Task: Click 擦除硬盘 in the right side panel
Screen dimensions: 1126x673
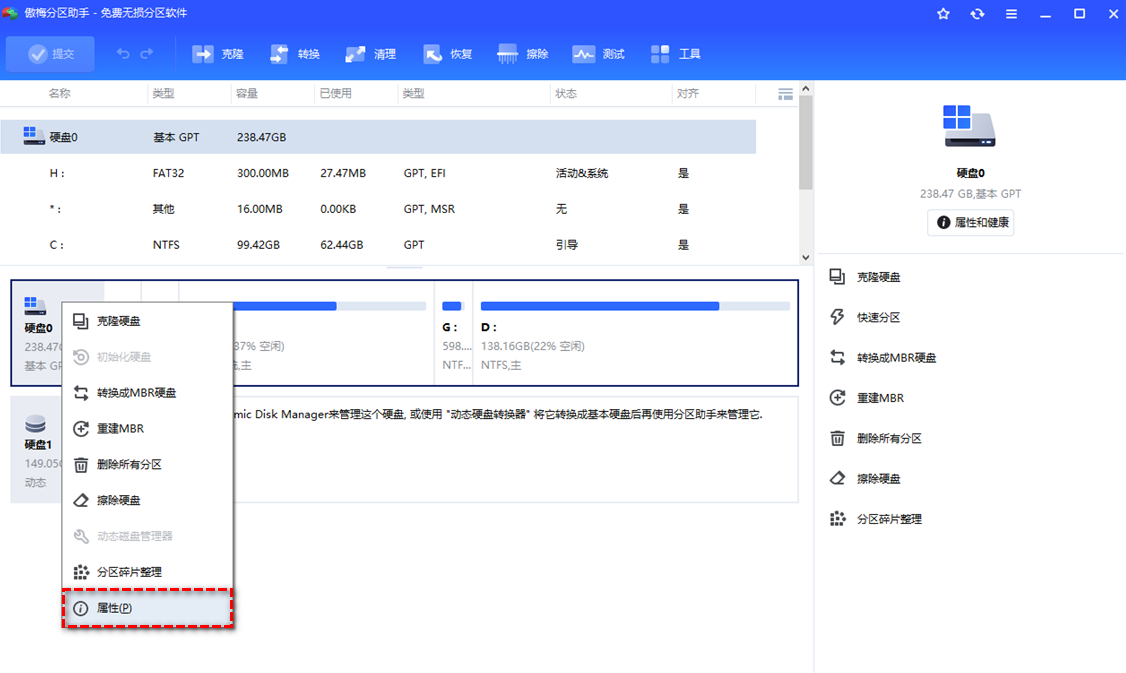Action: [865, 478]
